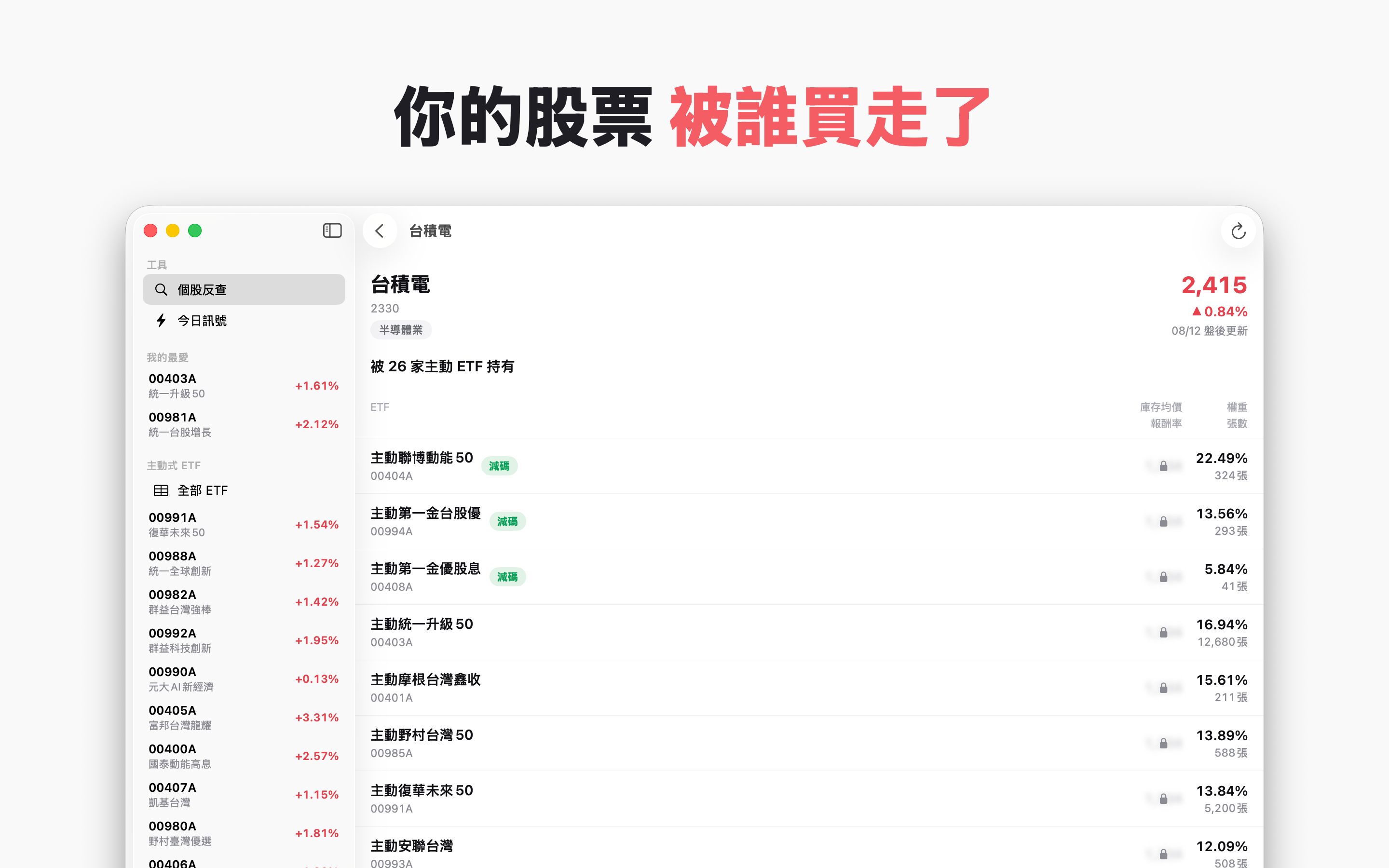Click the magnifier icon in 個股反查
Screen dimensions: 1389x868
click(x=161, y=289)
